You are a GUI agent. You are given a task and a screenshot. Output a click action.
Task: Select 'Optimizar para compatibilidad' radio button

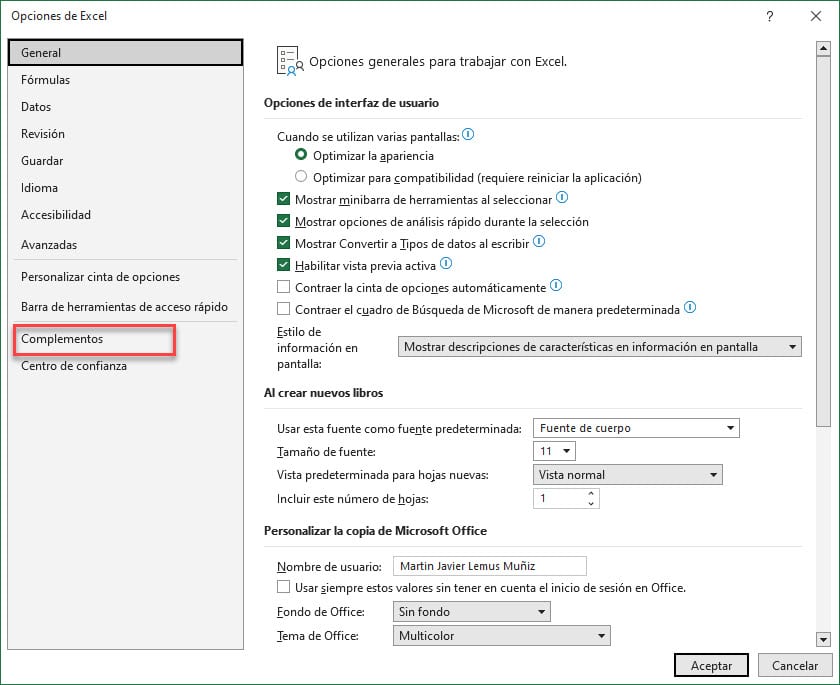(301, 178)
